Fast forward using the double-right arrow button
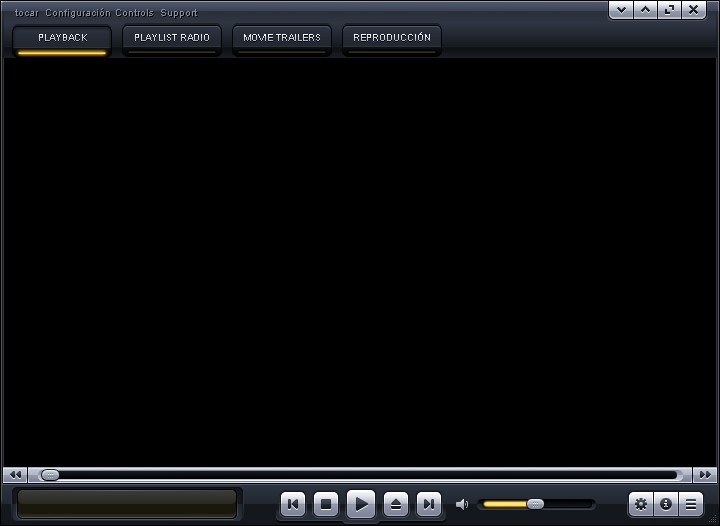The image size is (720, 526). tap(705, 475)
